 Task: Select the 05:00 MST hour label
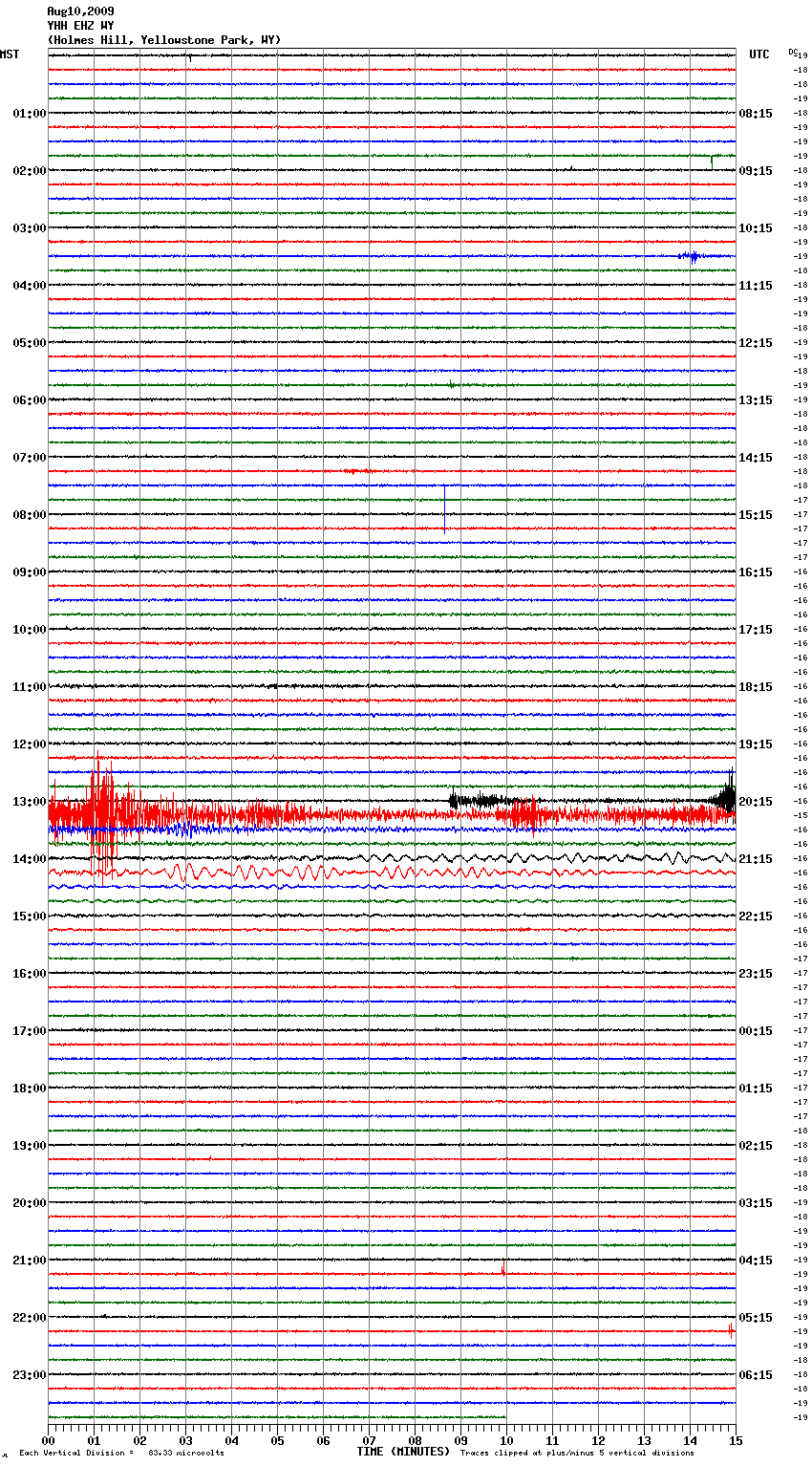tap(30, 343)
